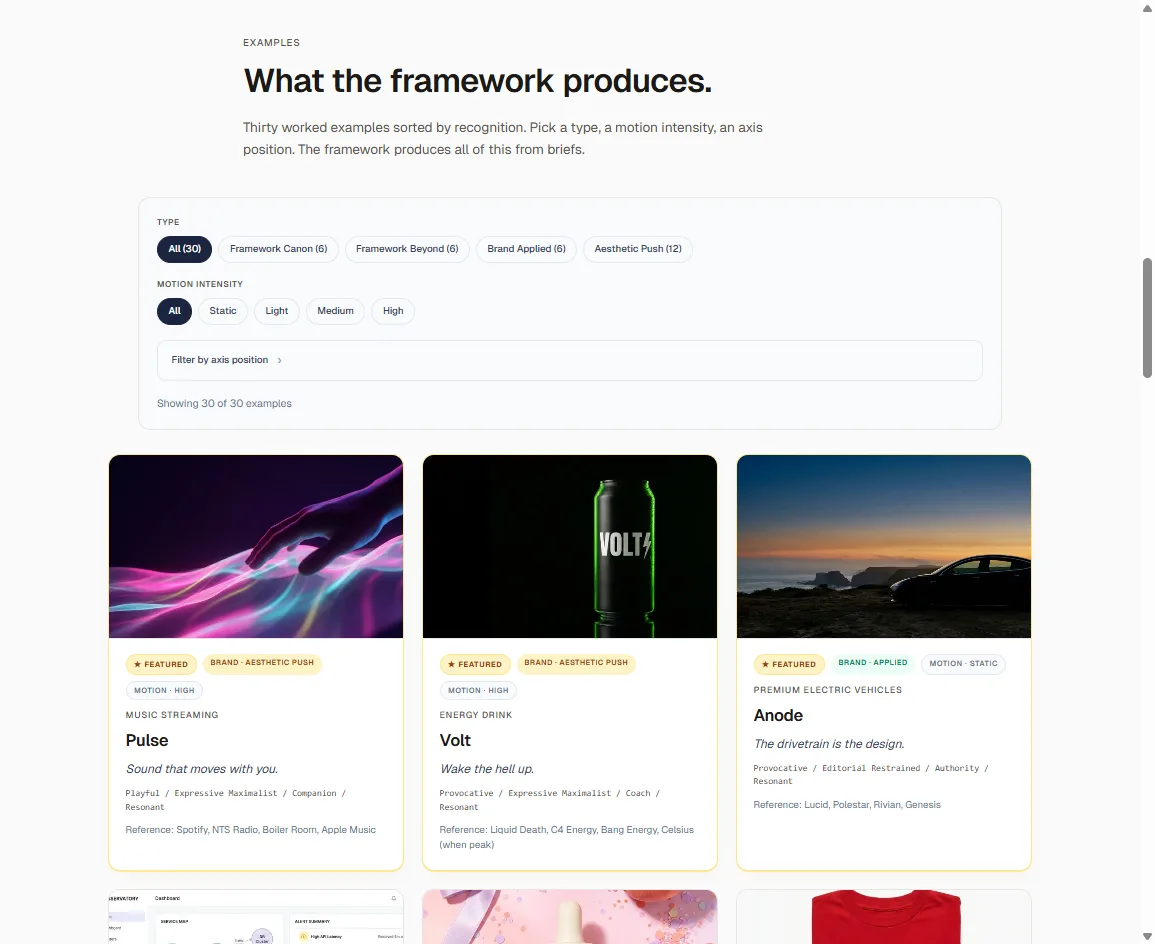This screenshot has height=944, width=1155.
Task: Choose Medium motion intensity
Action: pyautogui.click(x=335, y=311)
